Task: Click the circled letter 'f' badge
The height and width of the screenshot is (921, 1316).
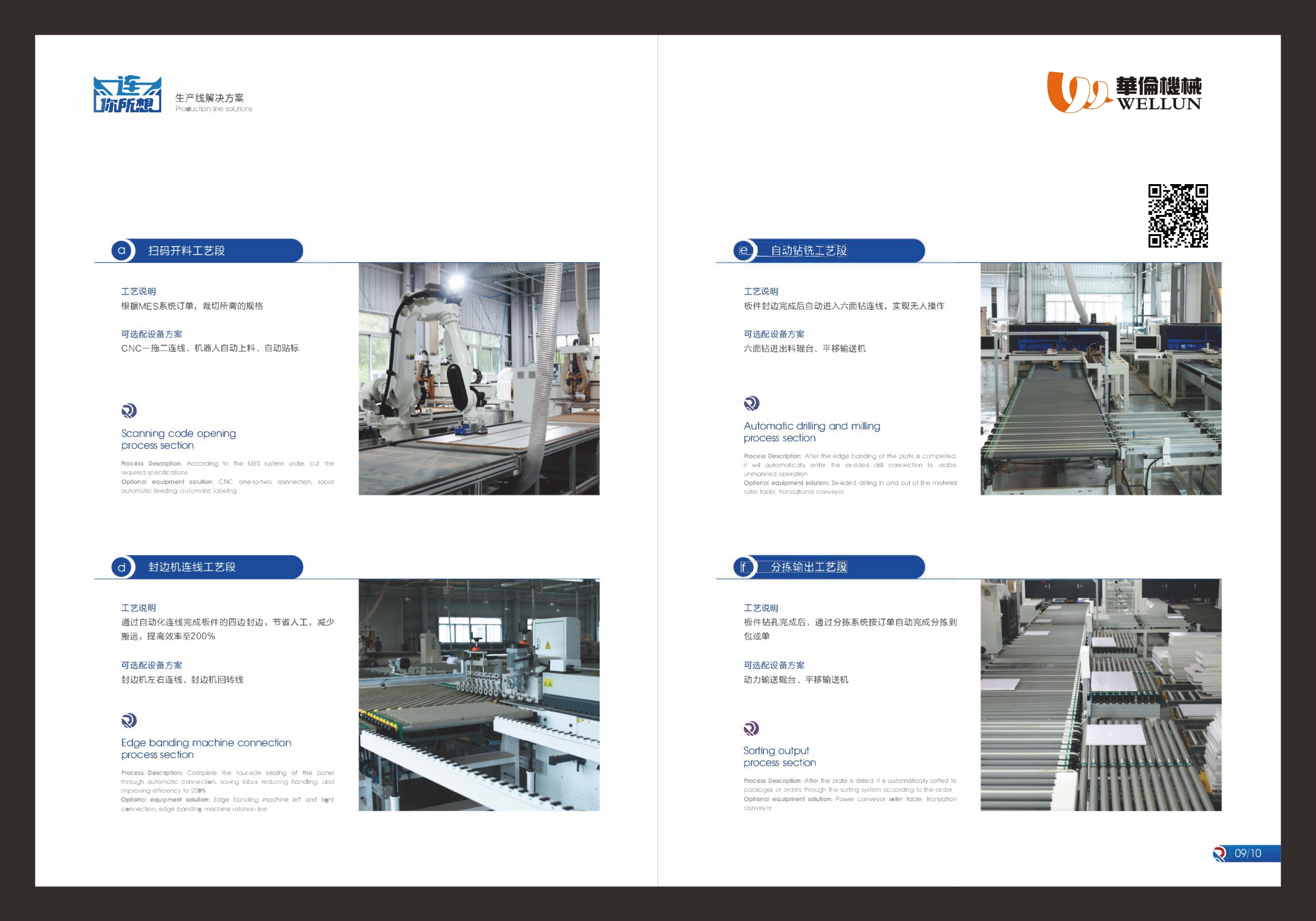Action: (x=743, y=567)
